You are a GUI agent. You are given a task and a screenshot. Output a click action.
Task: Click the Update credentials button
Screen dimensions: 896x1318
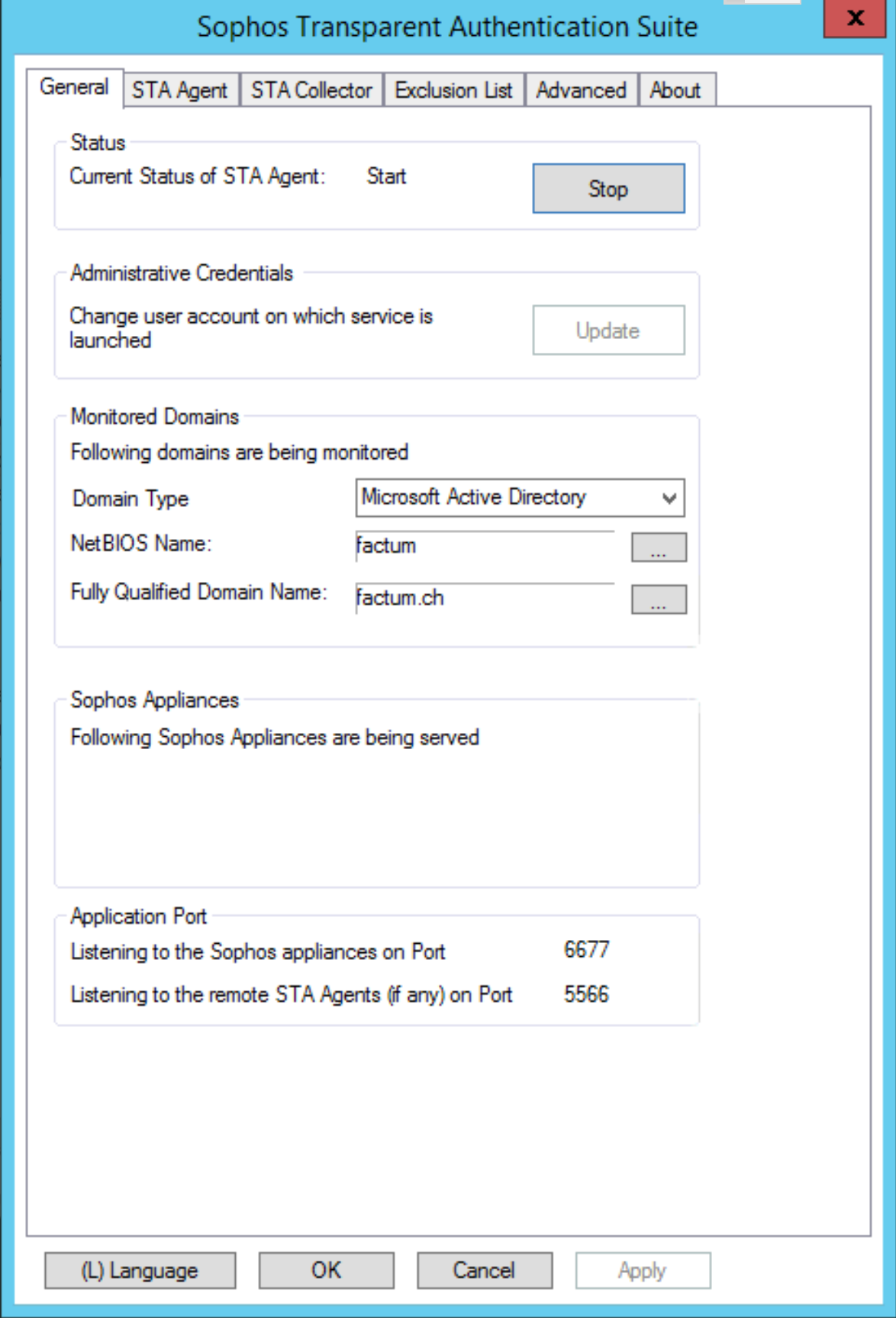click(608, 331)
